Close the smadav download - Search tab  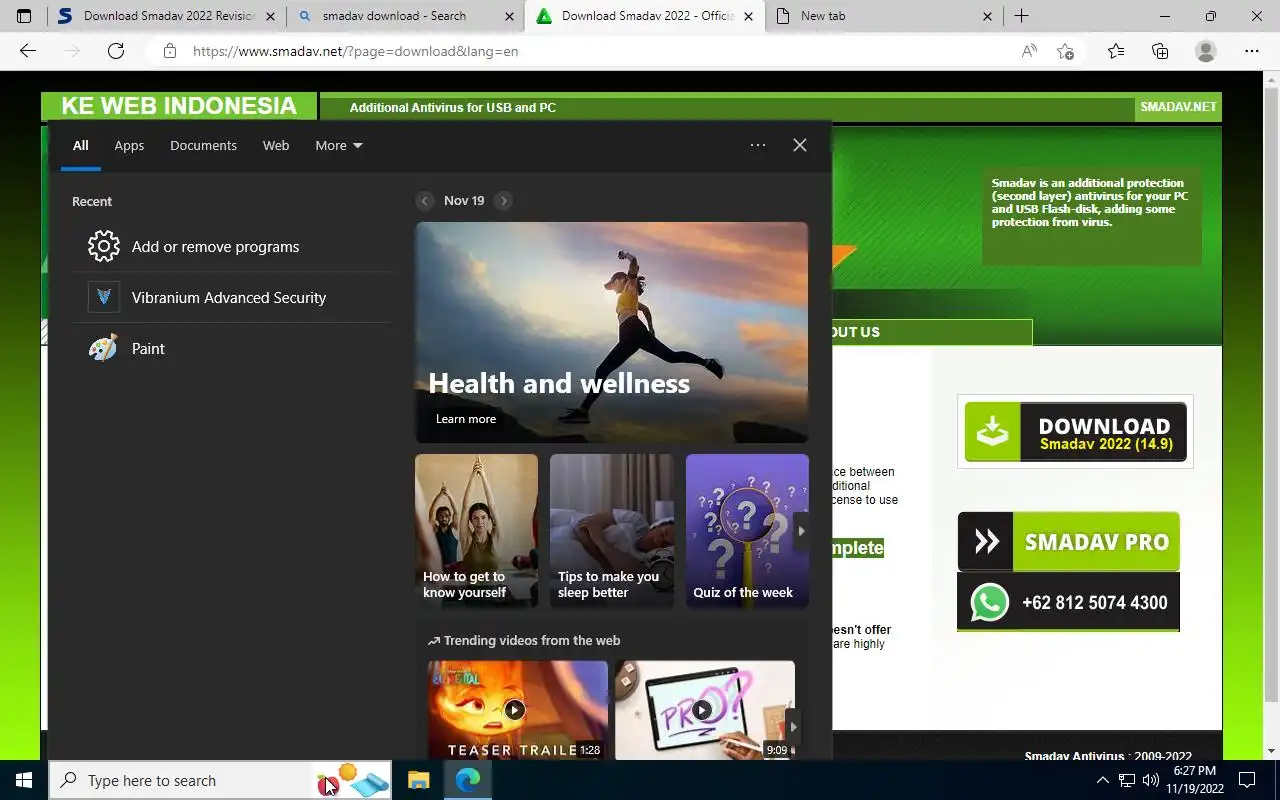509,16
